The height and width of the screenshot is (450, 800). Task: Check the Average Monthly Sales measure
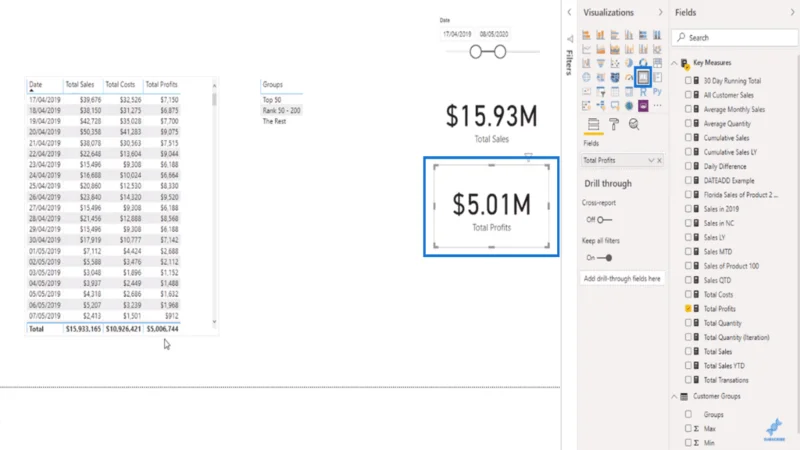point(688,109)
